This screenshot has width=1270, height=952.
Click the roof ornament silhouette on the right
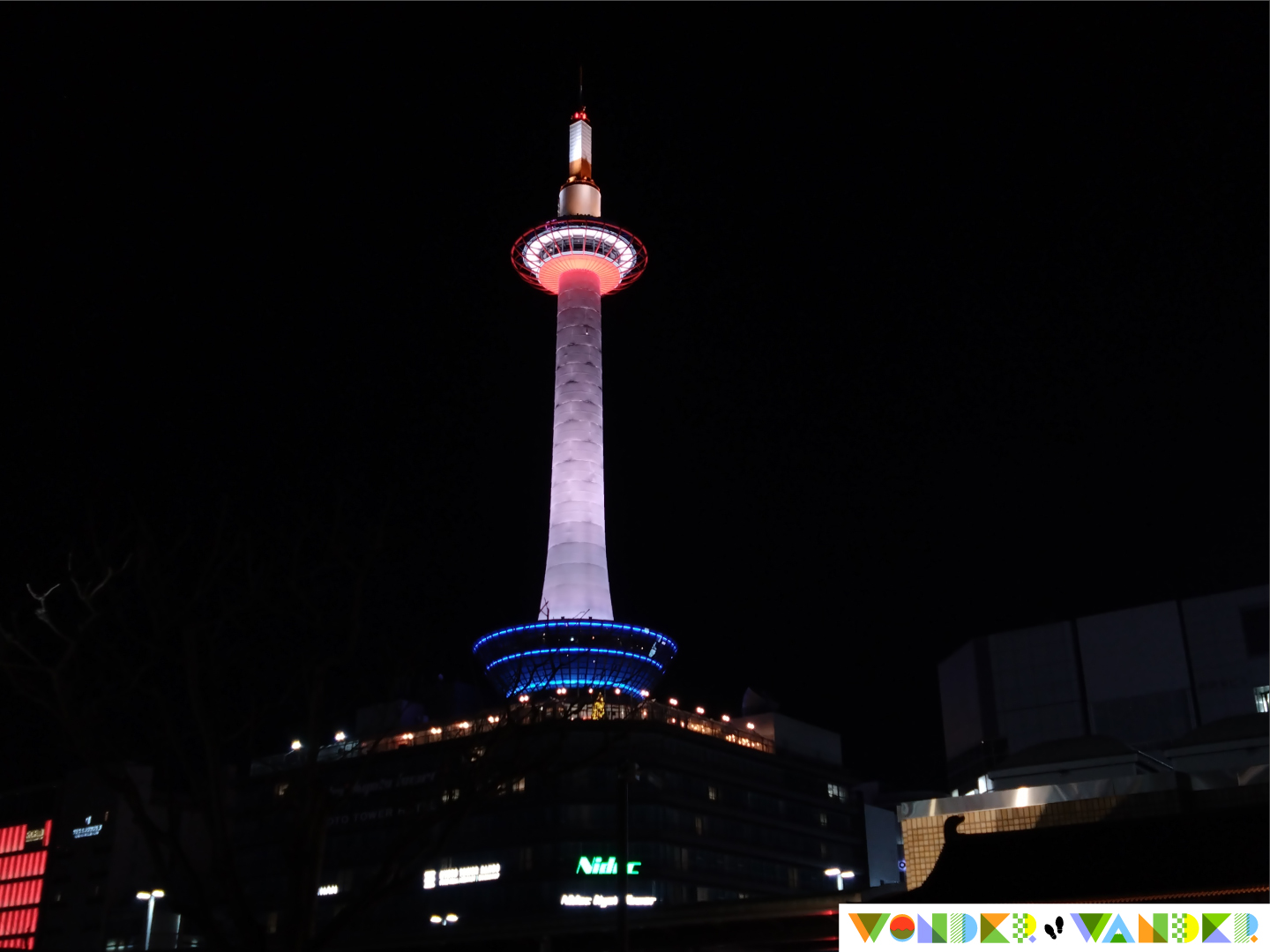952,827
